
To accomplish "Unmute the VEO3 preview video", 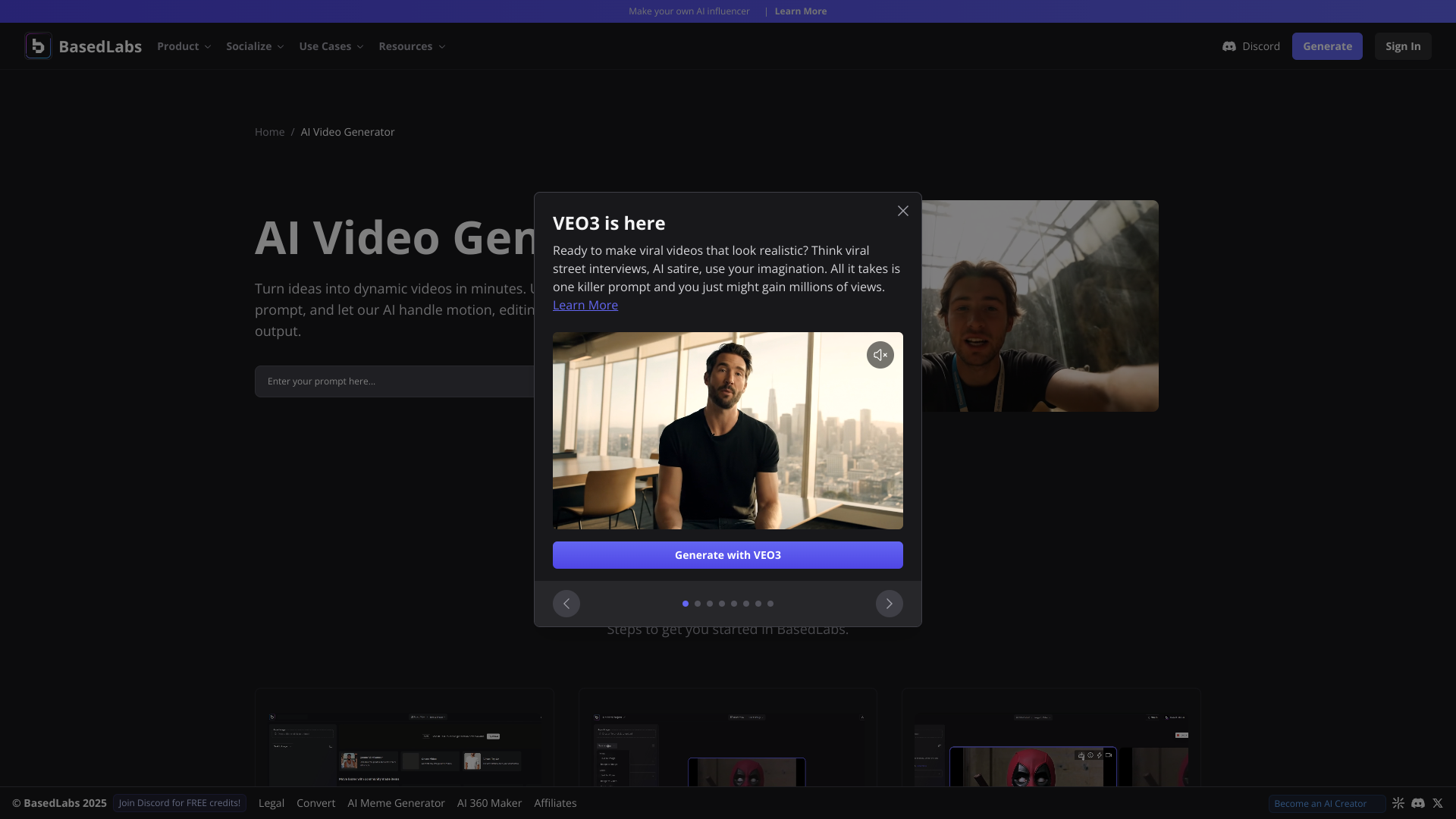I will (x=880, y=355).
